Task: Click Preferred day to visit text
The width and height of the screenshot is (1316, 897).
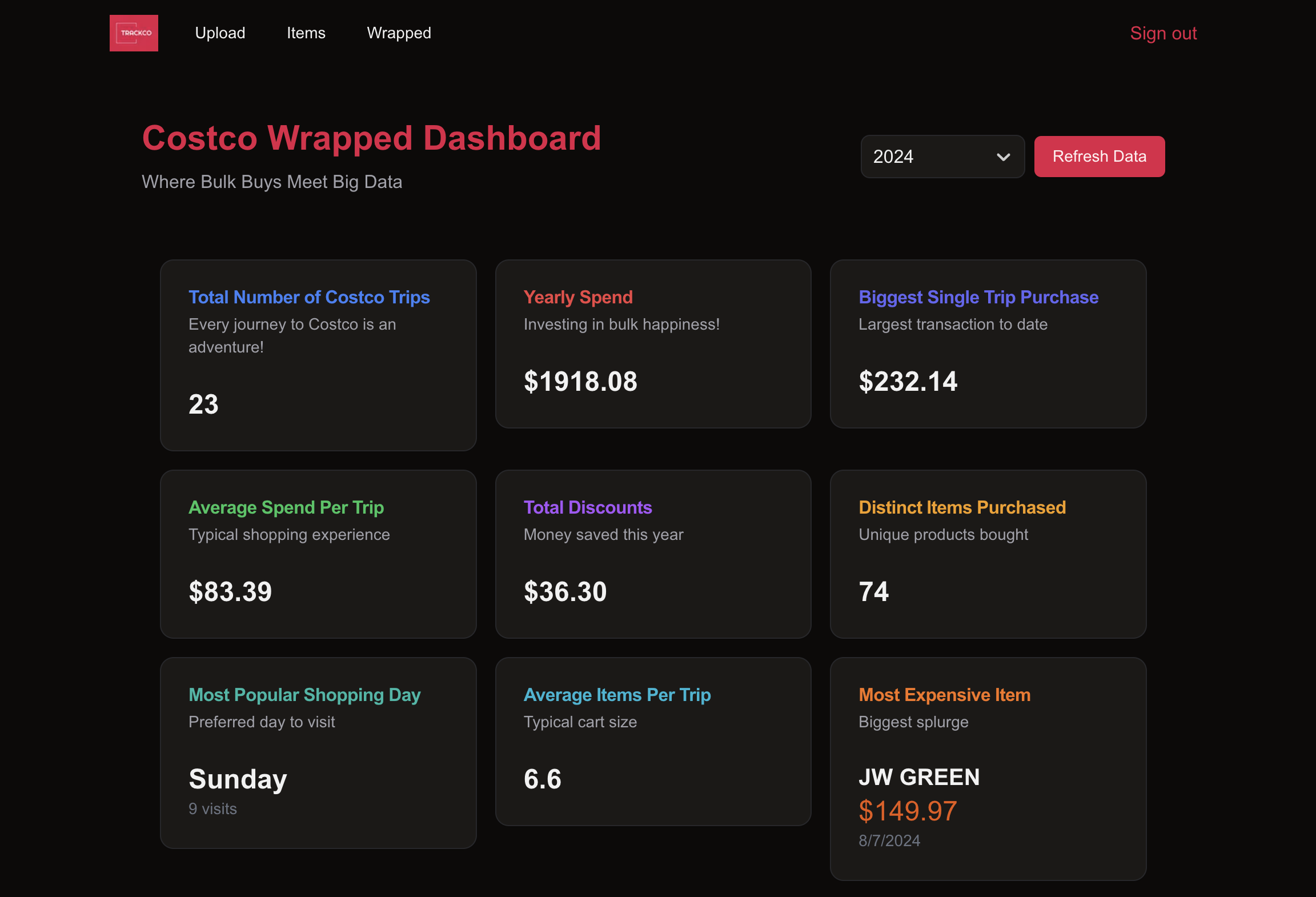Action: (262, 722)
